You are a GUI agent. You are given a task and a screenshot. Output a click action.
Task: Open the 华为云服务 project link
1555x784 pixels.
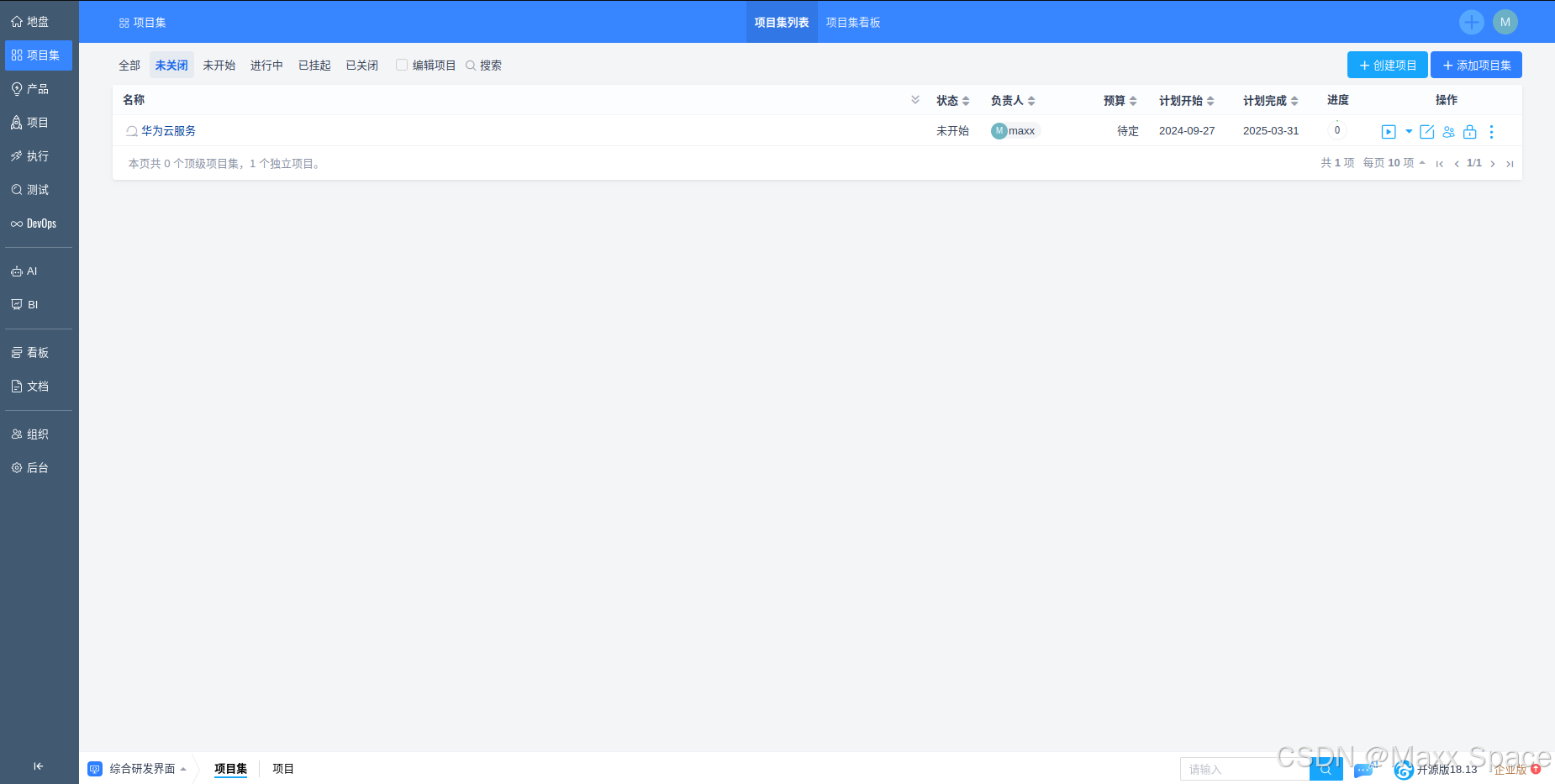pos(168,131)
